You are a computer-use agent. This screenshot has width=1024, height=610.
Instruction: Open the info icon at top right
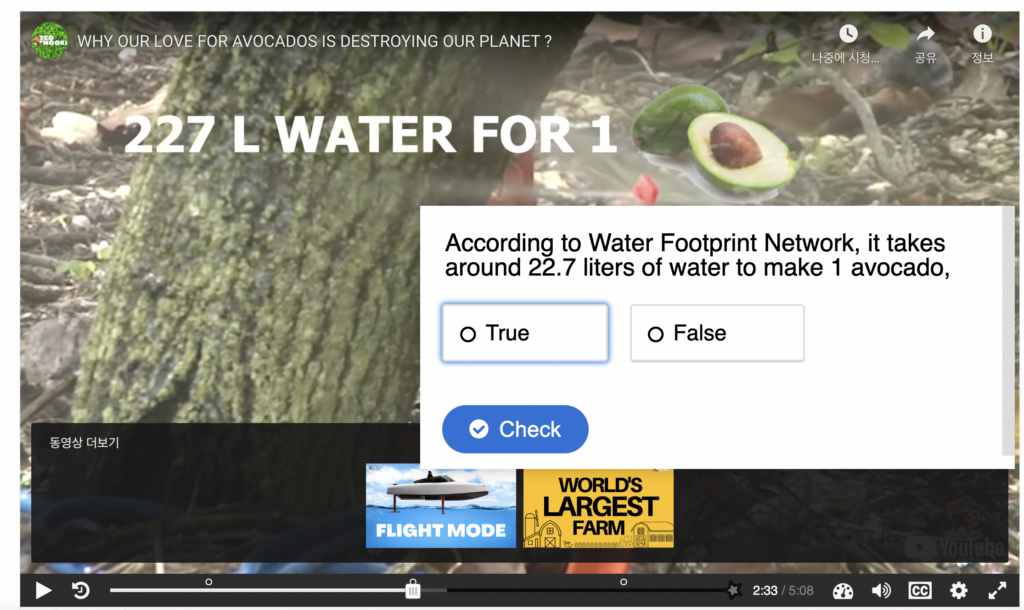coord(982,33)
